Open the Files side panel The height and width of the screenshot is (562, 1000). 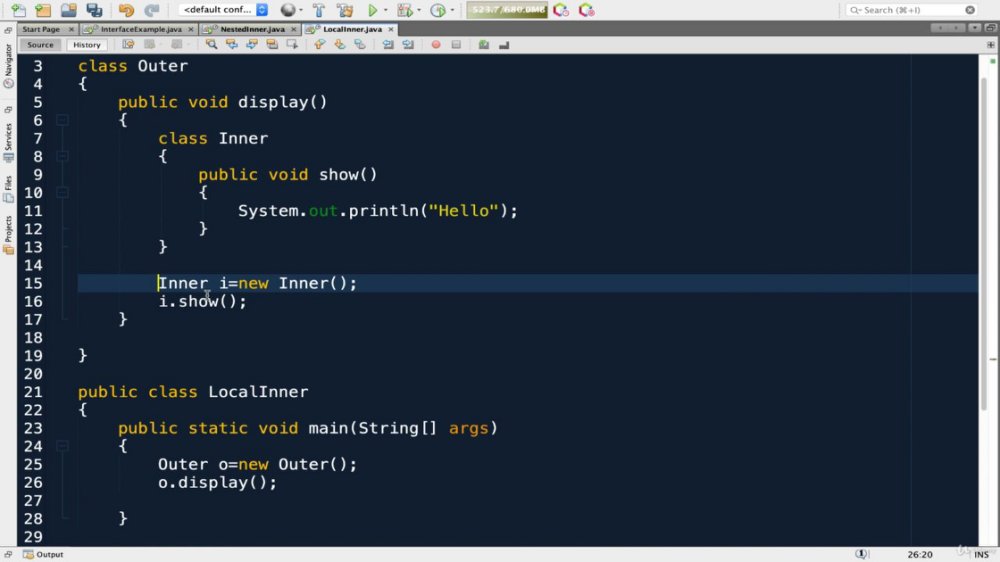point(8,189)
